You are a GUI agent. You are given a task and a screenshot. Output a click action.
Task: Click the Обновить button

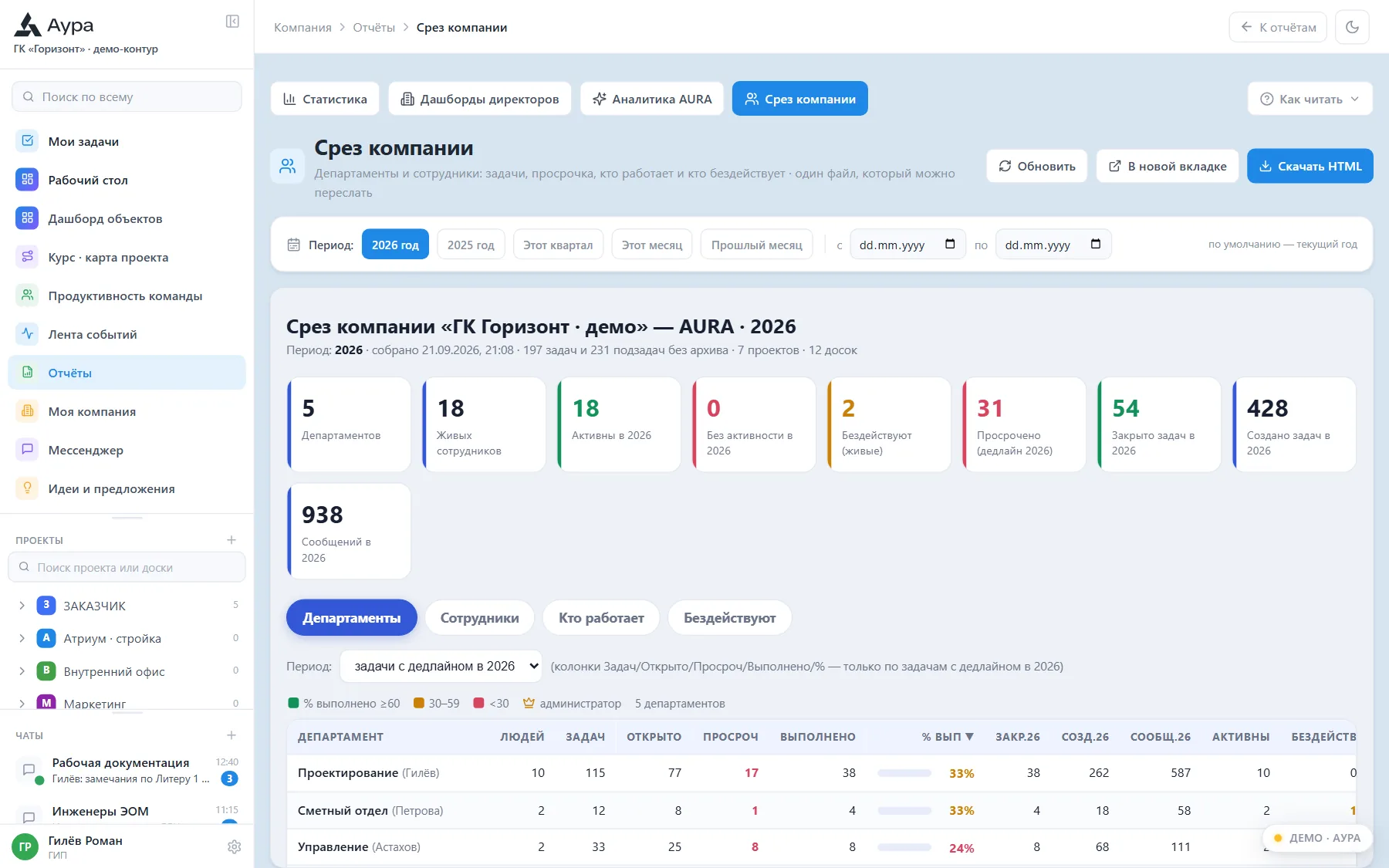[1036, 166]
